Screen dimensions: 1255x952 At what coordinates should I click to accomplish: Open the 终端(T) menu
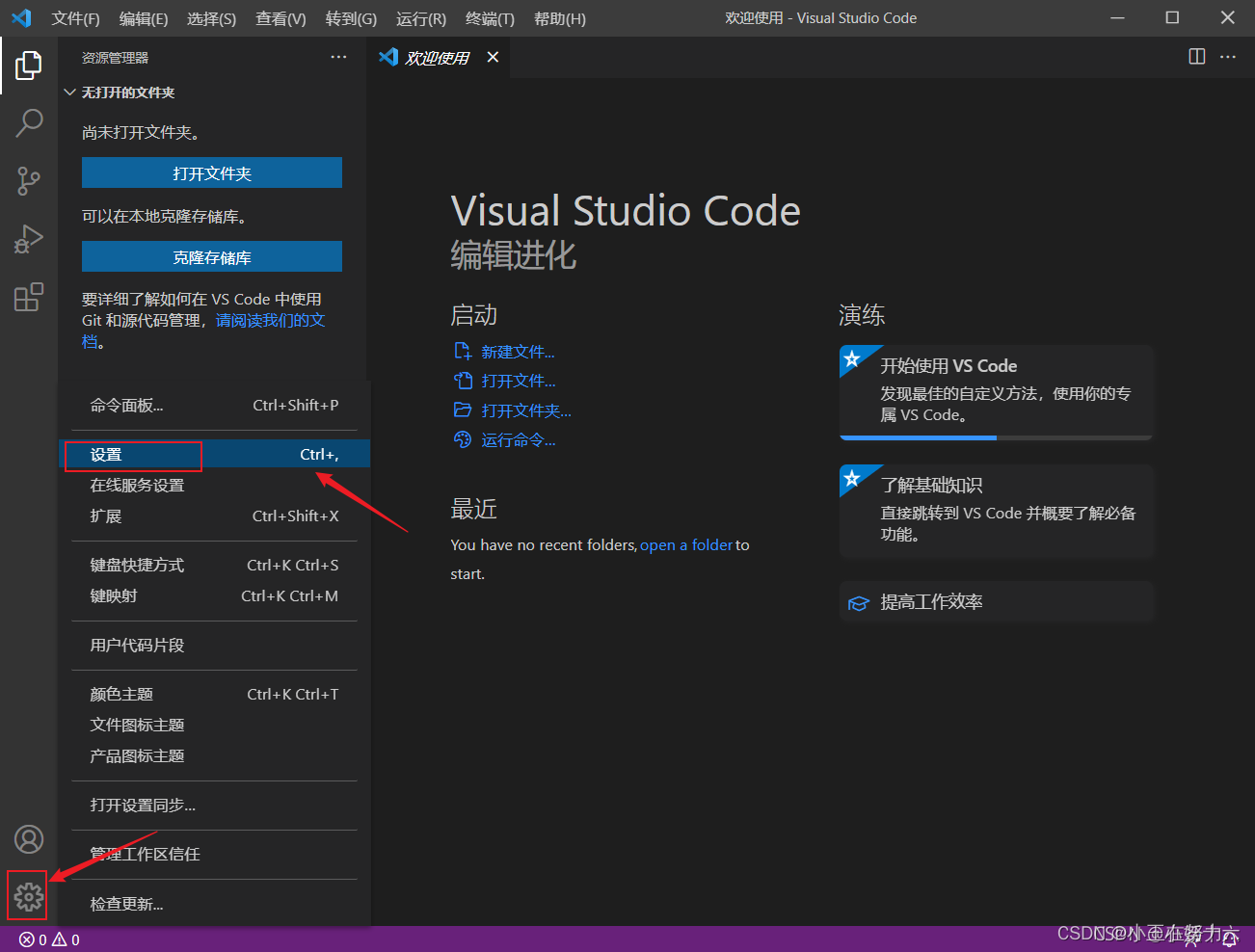pos(490,18)
